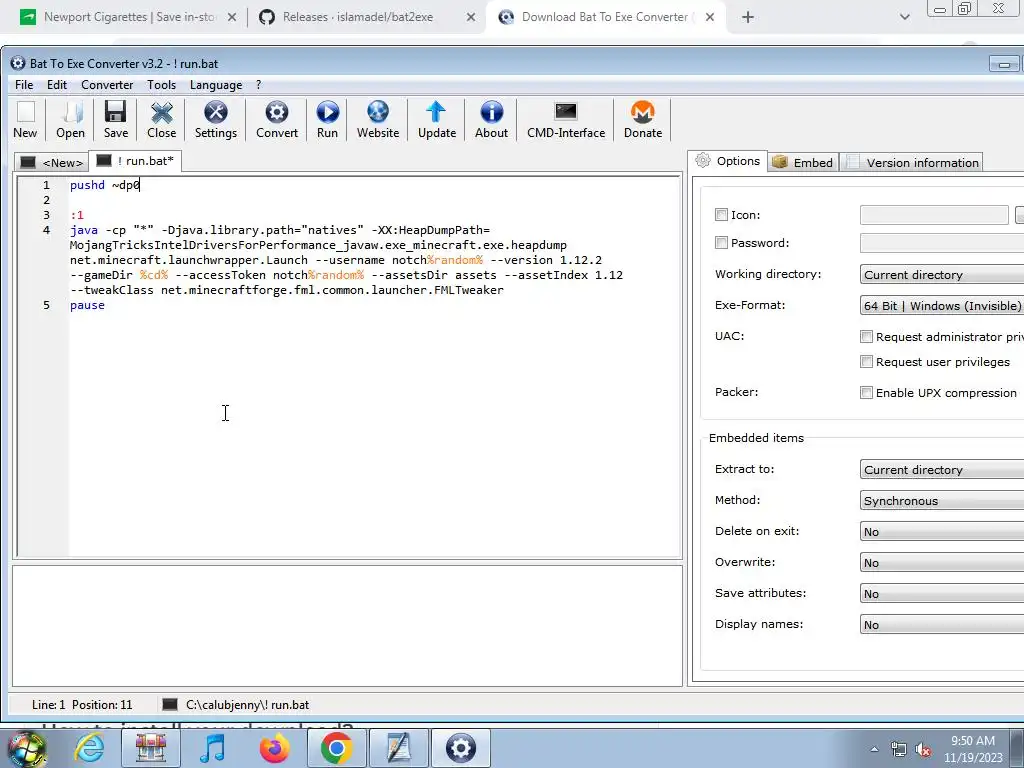The height and width of the screenshot is (768, 1024).
Task: Open Overwrite dropdown
Action: click(x=942, y=562)
